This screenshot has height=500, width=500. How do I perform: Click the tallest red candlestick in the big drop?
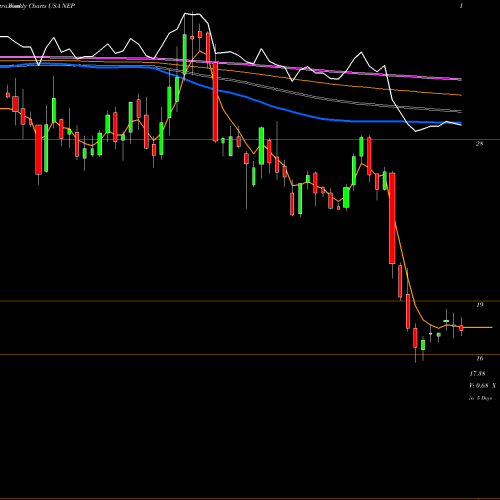click(392, 218)
